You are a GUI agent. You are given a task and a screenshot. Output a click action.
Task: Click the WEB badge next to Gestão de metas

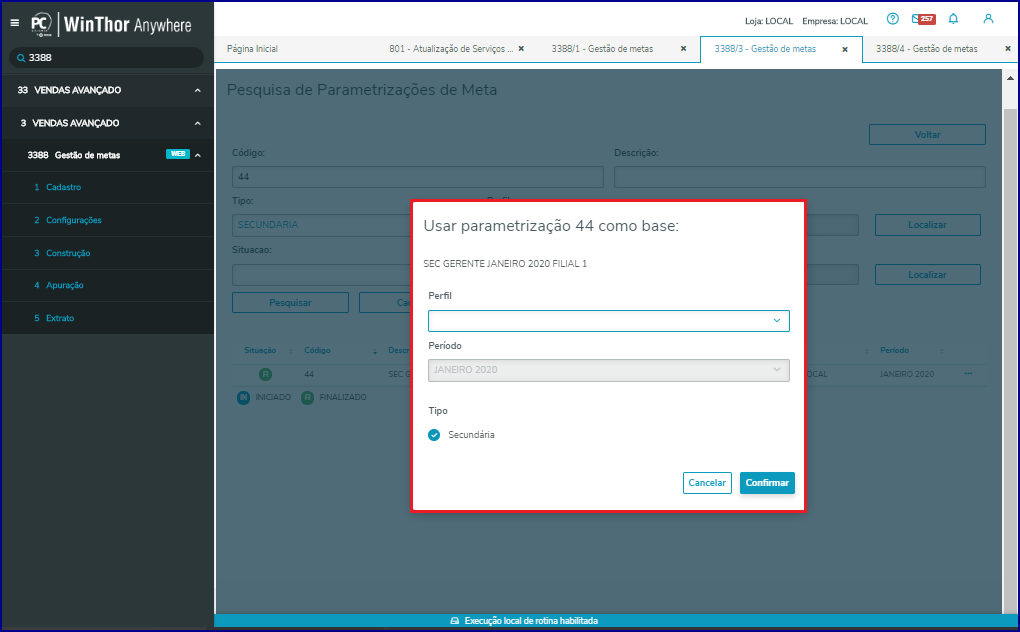coord(178,154)
